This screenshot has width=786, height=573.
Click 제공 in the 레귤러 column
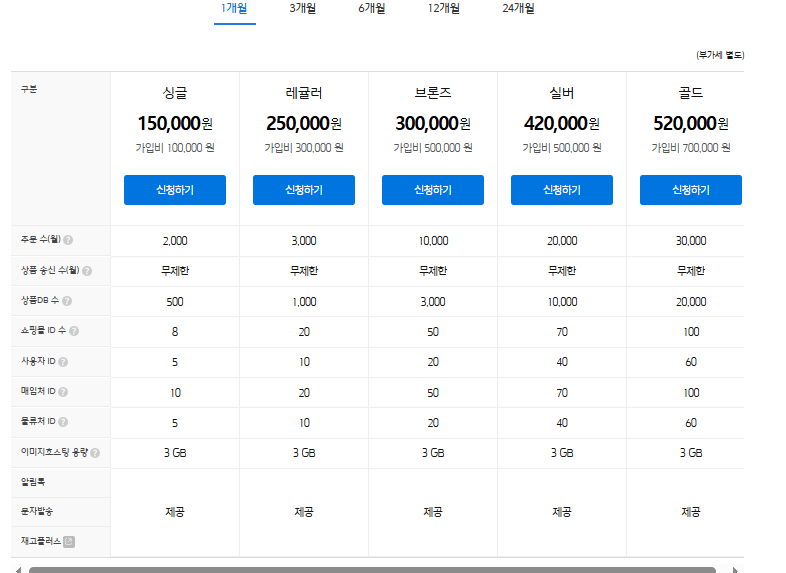(304, 512)
